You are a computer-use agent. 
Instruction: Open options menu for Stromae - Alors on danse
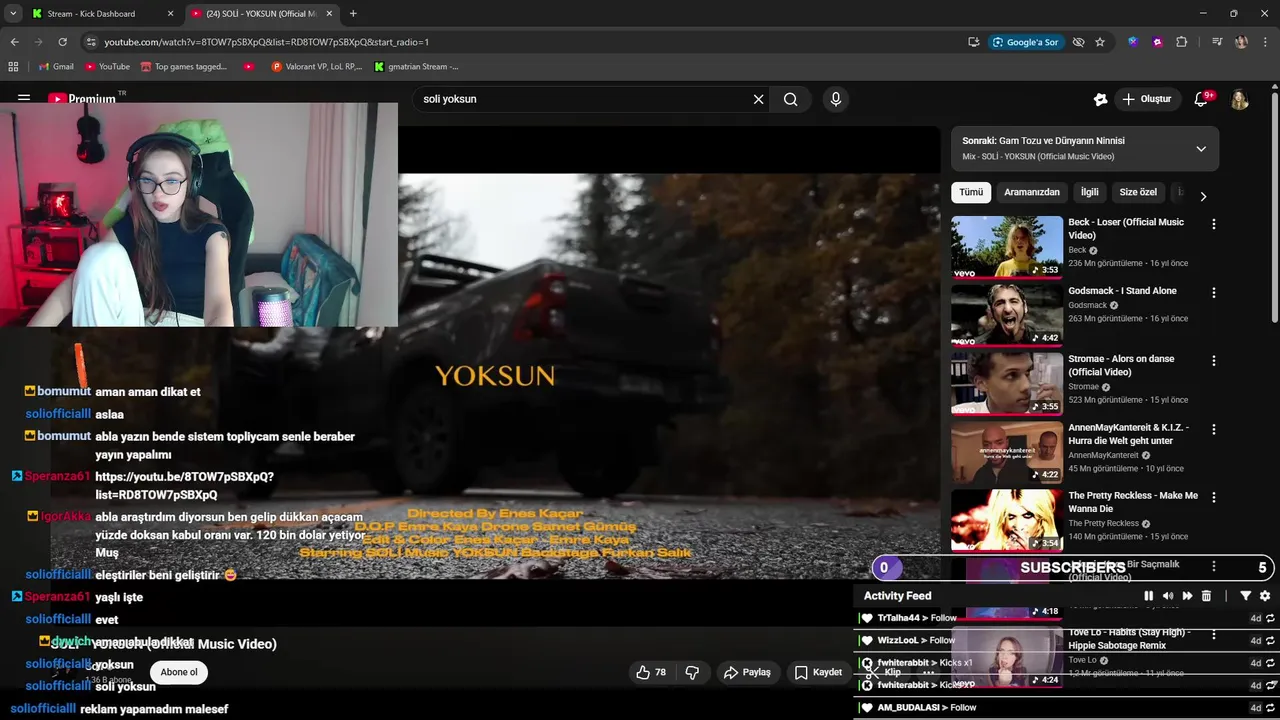1214,361
